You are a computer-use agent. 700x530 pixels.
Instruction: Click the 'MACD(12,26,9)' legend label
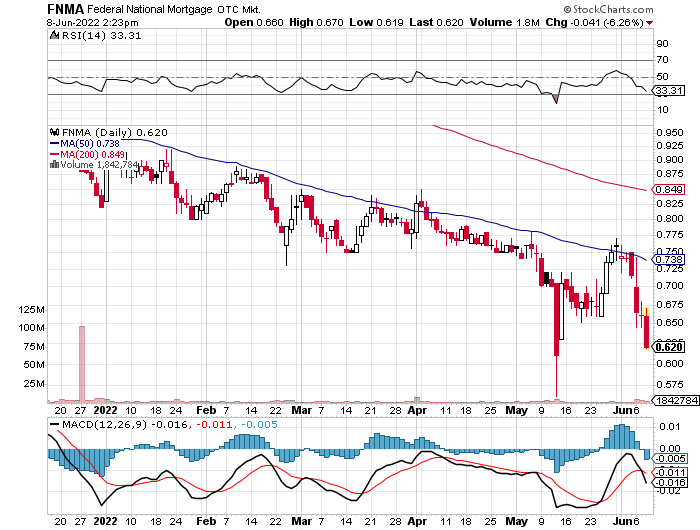coord(104,424)
